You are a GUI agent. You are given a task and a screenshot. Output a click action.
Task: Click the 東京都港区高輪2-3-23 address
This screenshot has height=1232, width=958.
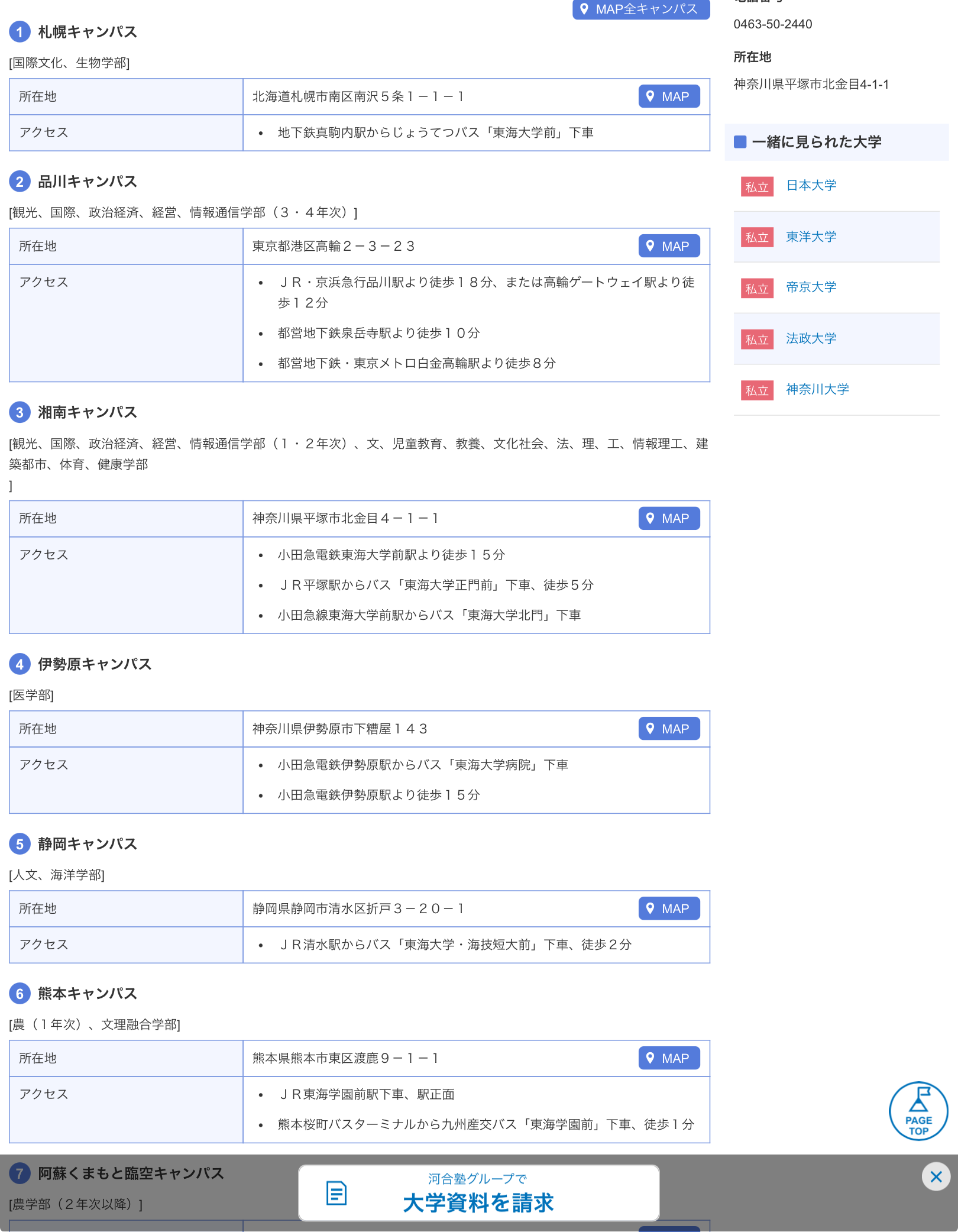click(334, 246)
